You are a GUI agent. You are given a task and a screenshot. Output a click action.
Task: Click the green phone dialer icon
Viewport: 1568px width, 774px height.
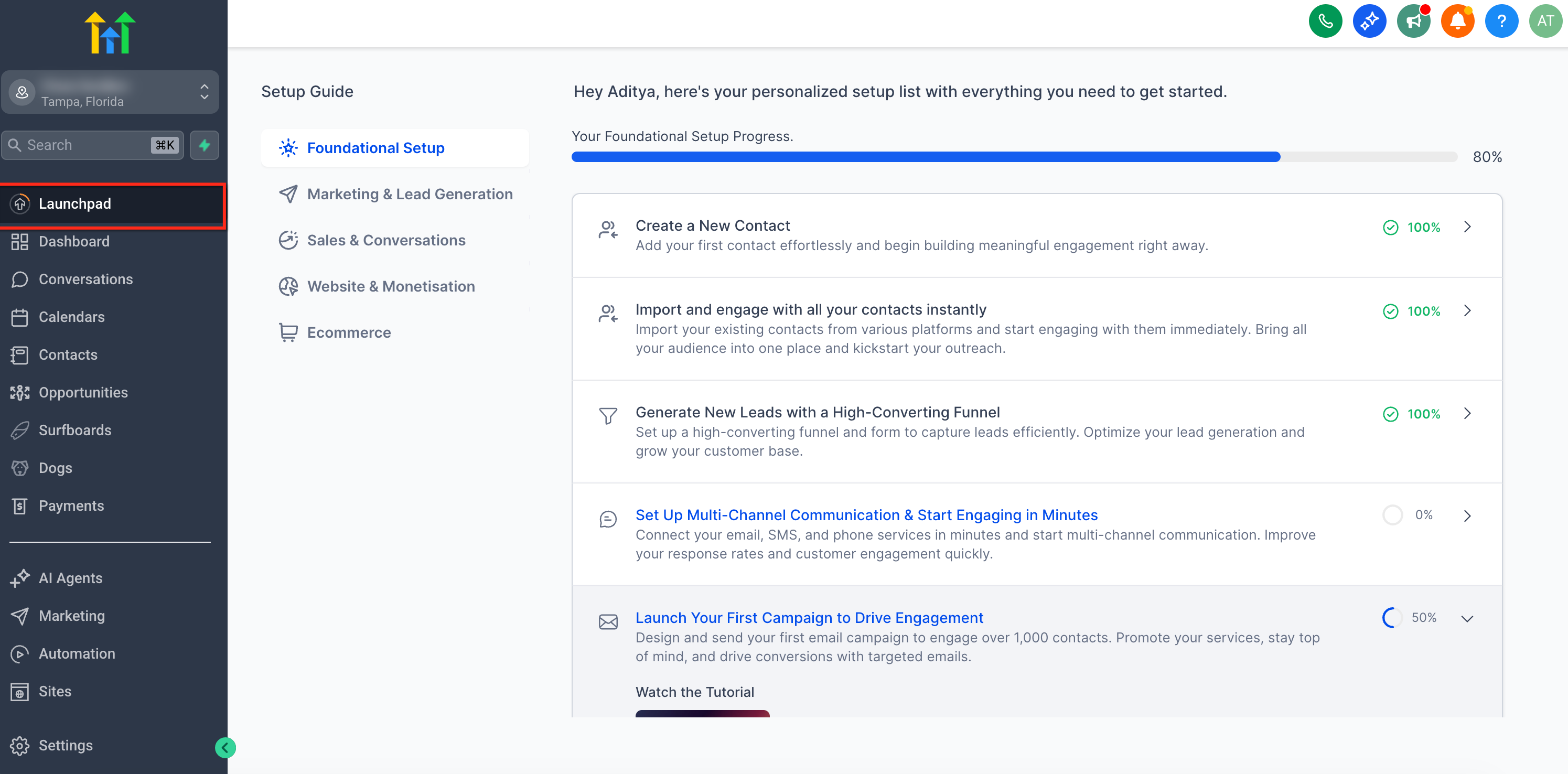click(1325, 21)
